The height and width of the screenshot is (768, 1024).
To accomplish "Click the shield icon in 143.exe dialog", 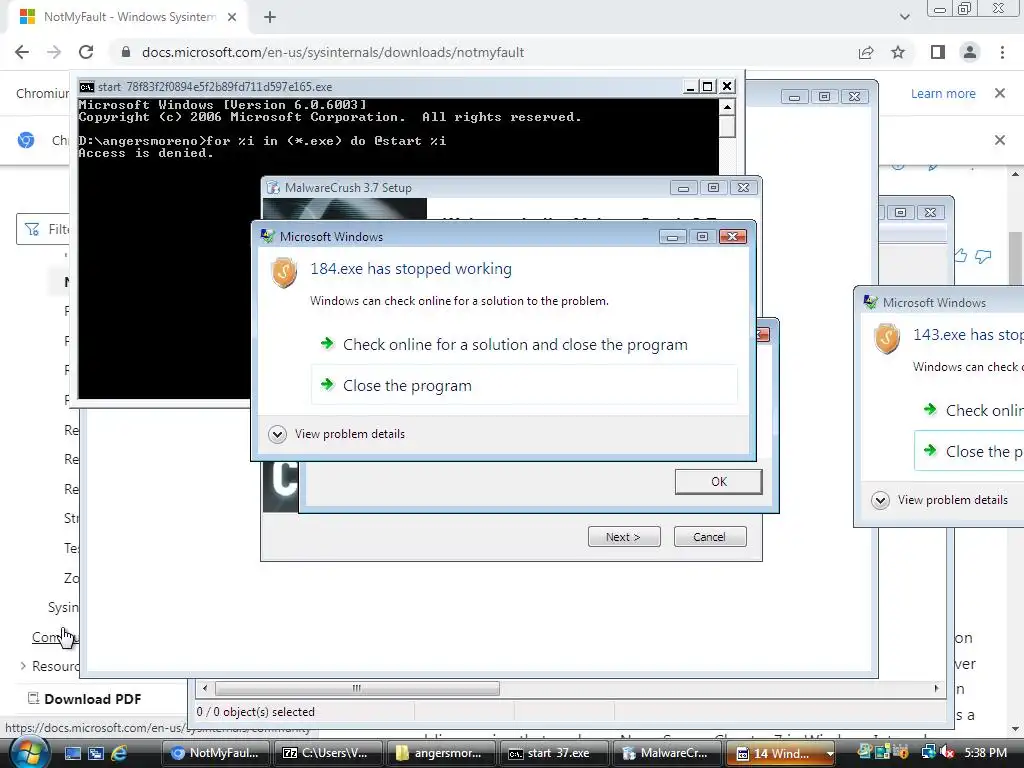I will 887,338.
